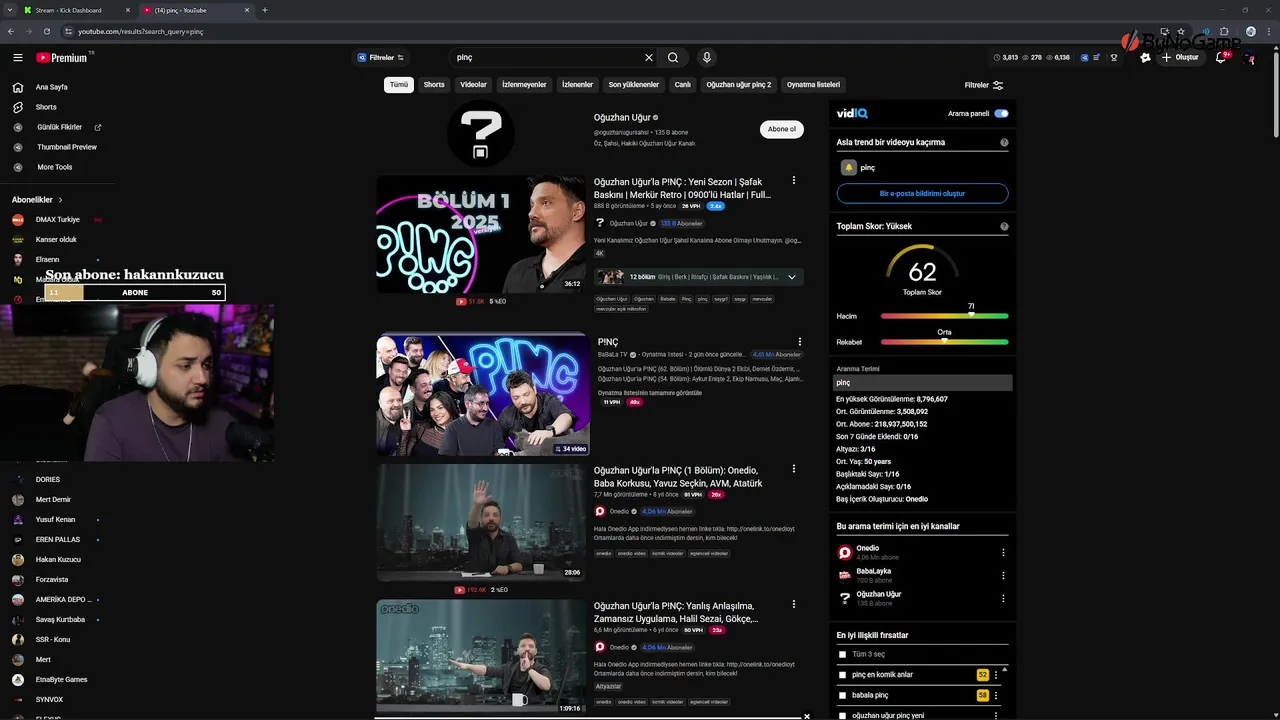Viewport: 1280px width, 720px height.
Task: Open the Altyazılar badge on Yanlış Anlaşılma
Action: pos(608,687)
